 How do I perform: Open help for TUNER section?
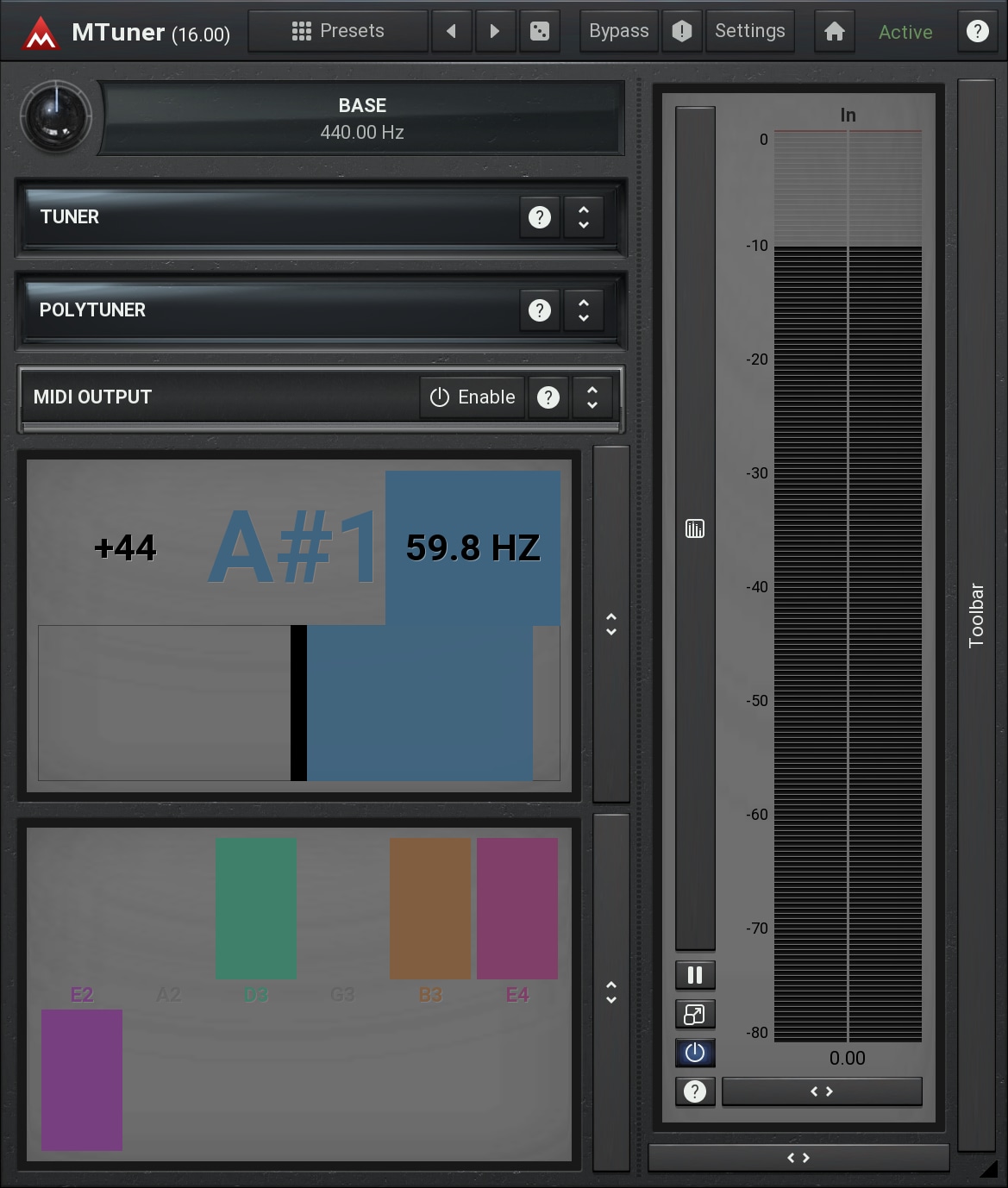click(540, 217)
